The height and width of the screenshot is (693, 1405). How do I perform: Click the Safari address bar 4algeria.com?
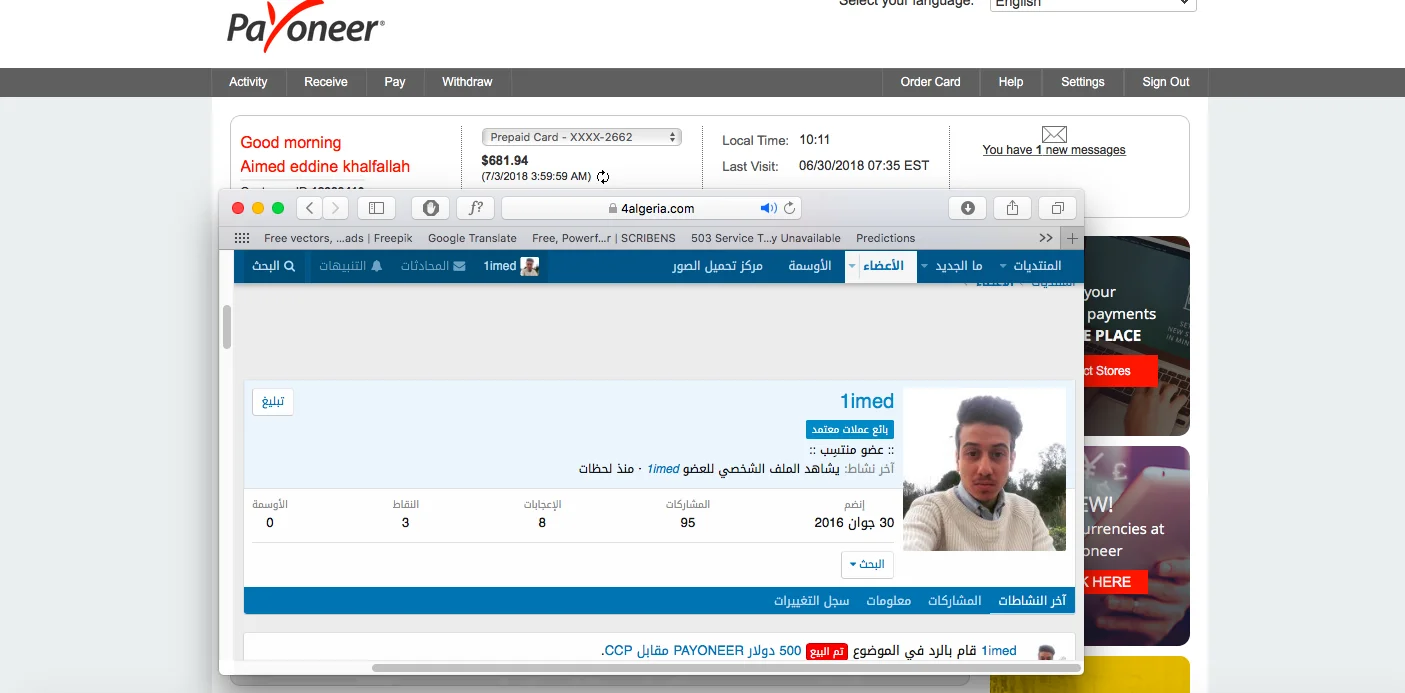650,208
